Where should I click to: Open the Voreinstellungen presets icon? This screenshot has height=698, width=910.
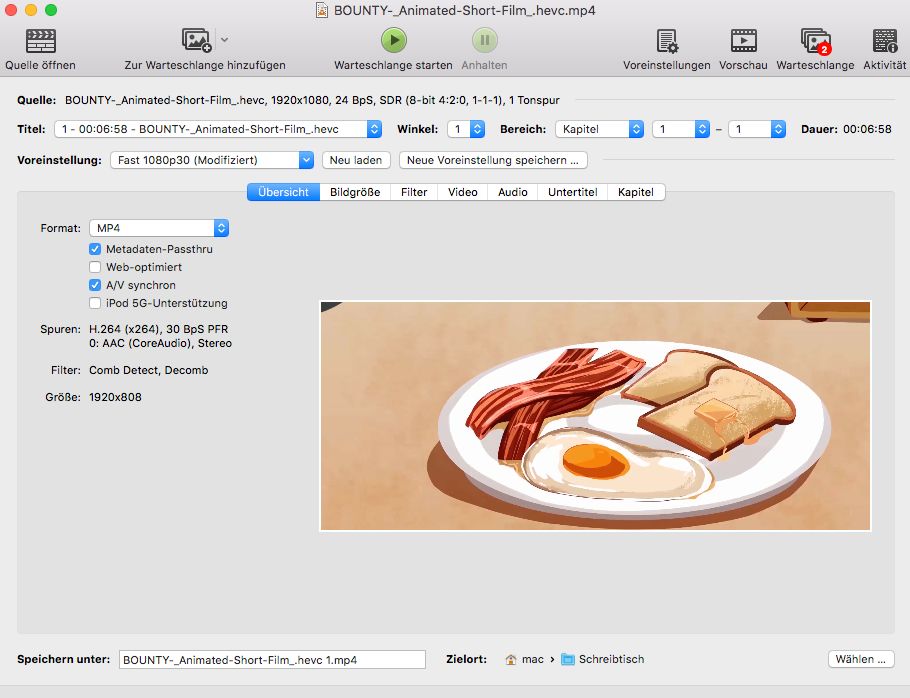[x=667, y=41]
